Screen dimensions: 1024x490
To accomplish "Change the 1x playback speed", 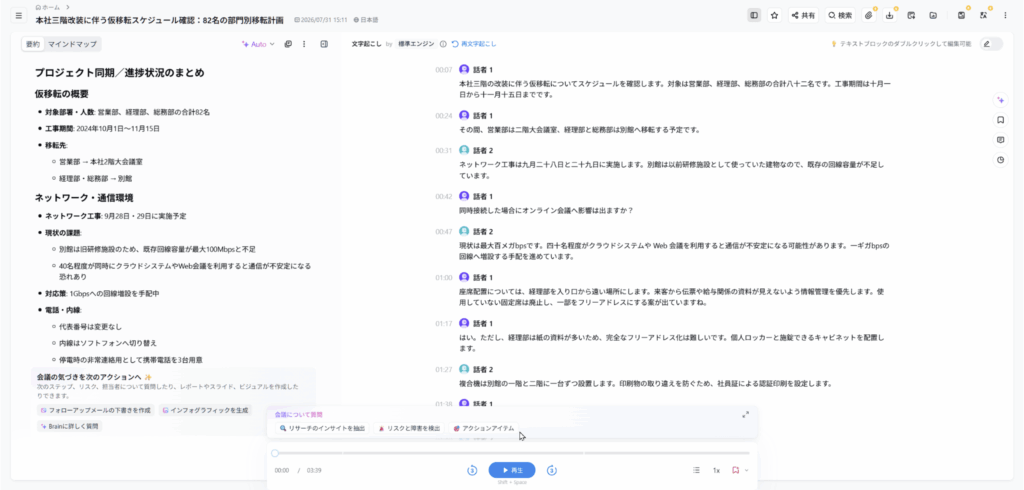I will tap(716, 470).
